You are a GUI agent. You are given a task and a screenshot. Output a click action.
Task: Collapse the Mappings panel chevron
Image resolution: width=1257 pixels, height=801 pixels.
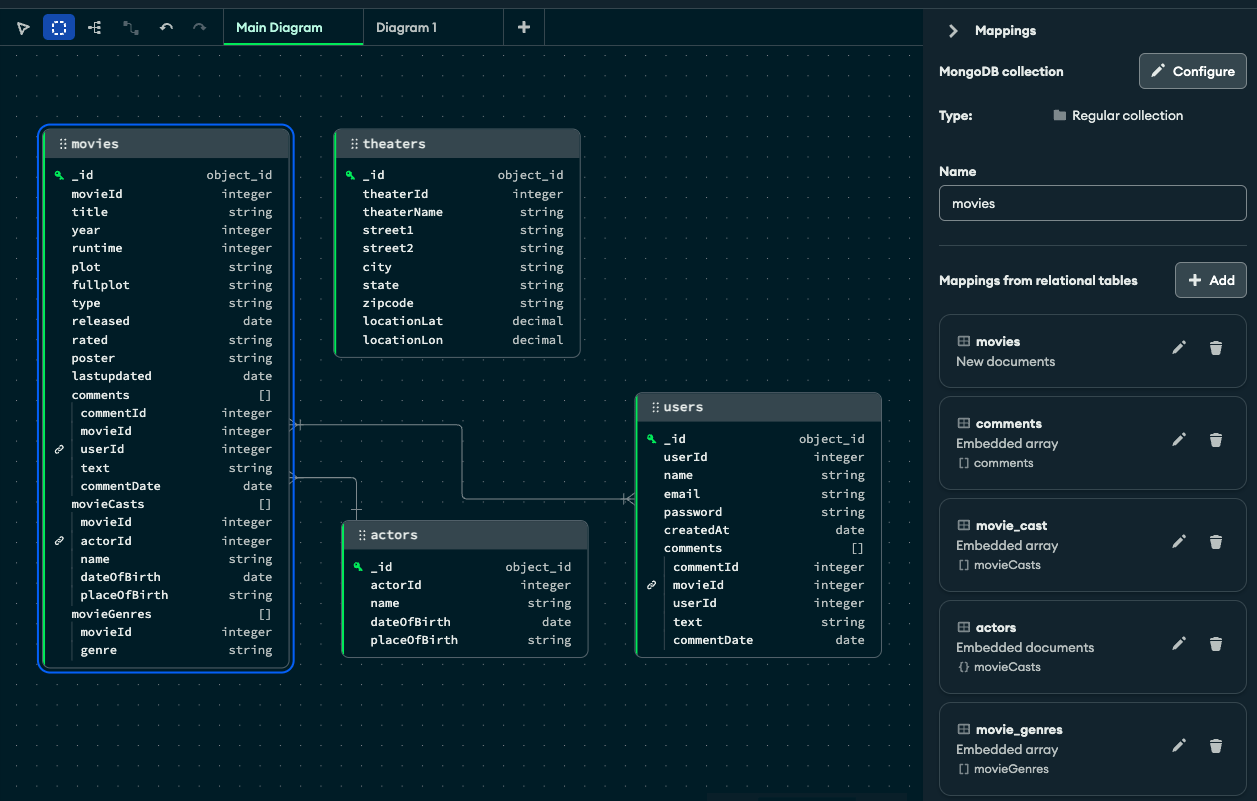point(953,31)
